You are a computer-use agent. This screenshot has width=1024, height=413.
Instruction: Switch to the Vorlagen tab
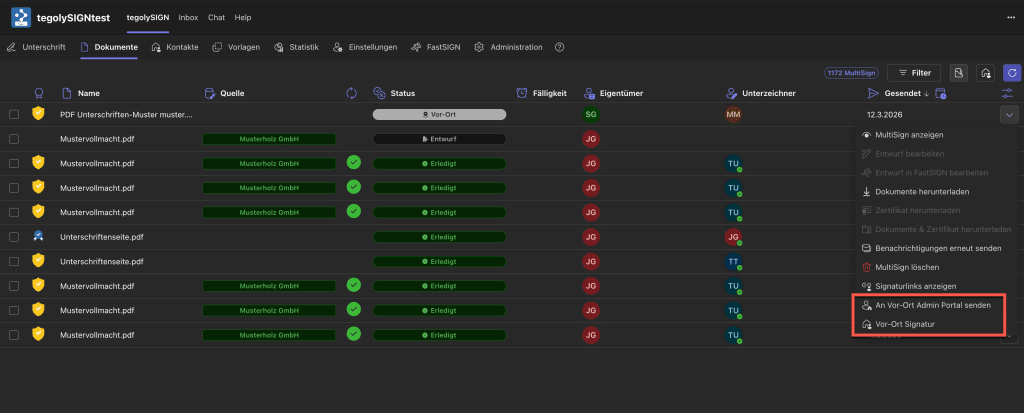click(x=236, y=47)
